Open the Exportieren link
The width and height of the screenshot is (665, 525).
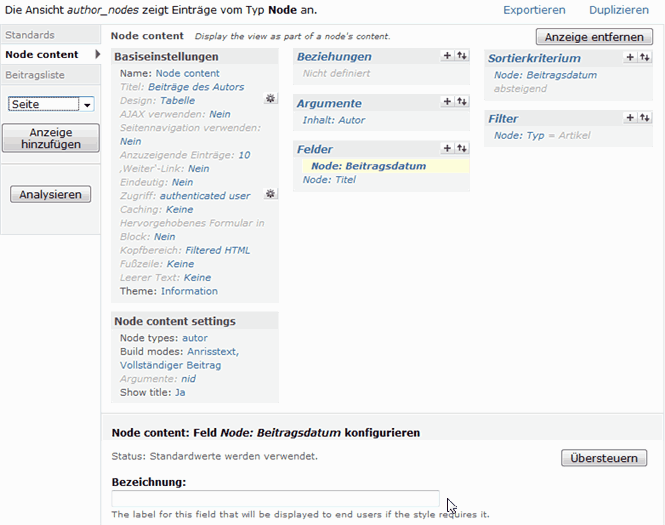(534, 10)
